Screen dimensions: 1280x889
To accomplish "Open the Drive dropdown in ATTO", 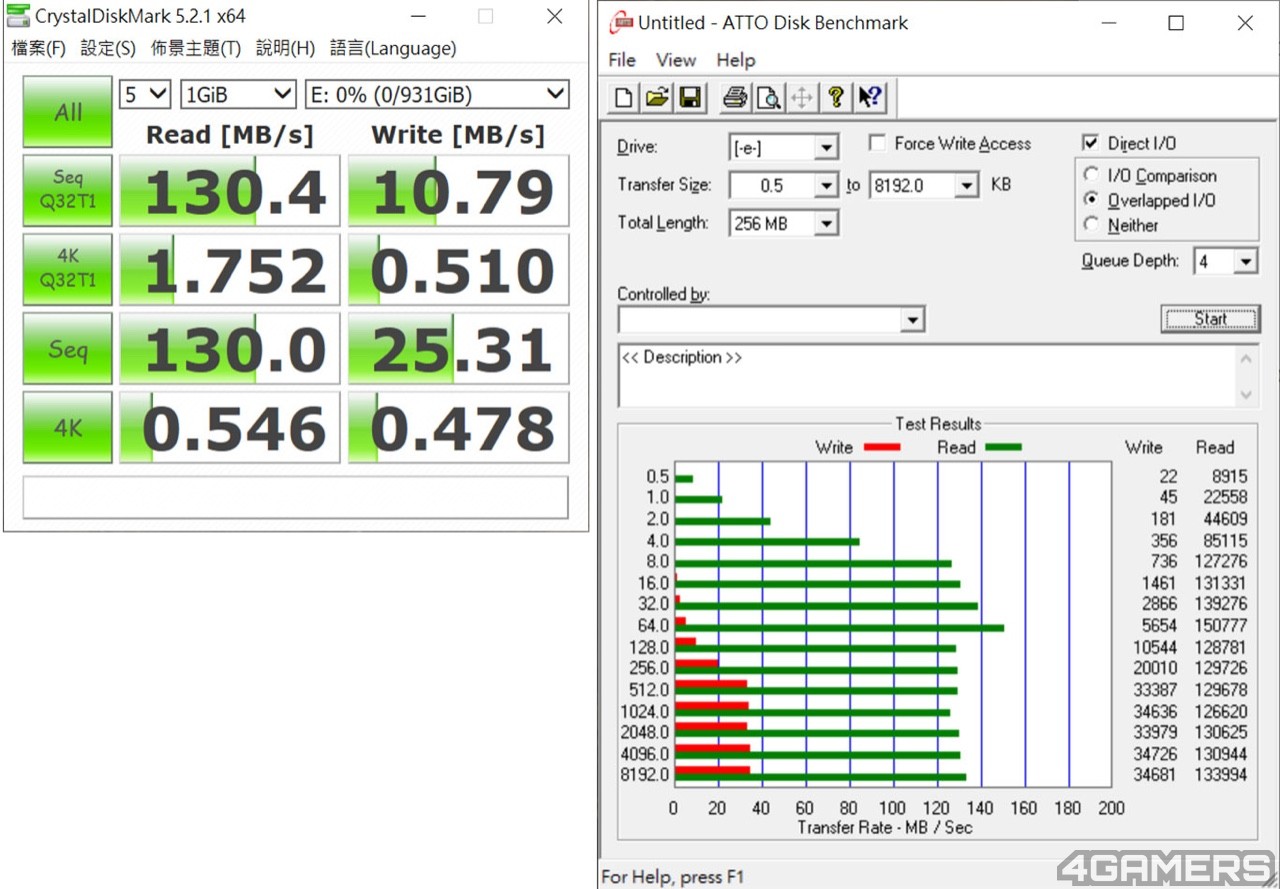I will pos(826,148).
